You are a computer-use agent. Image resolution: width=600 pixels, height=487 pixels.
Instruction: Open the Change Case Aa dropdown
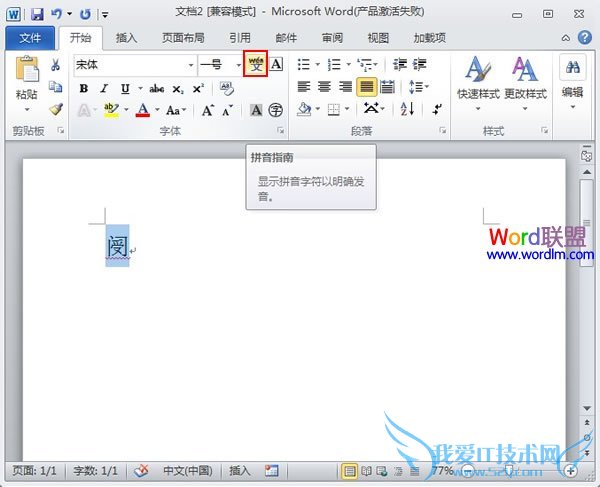pos(176,111)
